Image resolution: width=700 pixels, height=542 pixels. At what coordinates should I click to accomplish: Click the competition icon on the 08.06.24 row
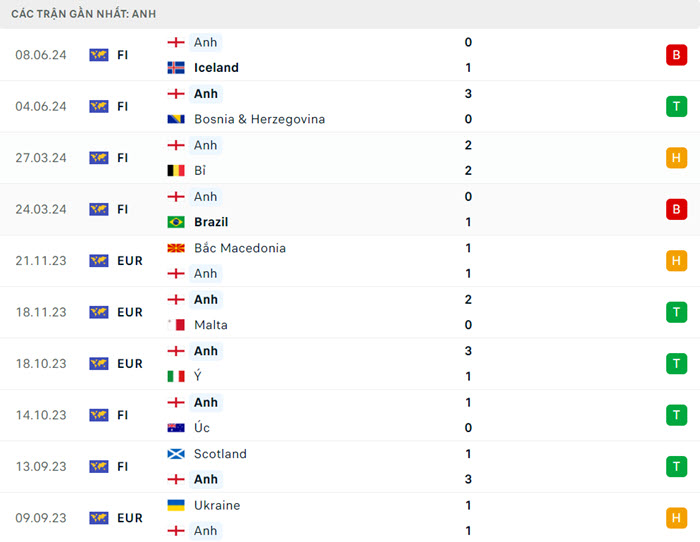(x=98, y=55)
